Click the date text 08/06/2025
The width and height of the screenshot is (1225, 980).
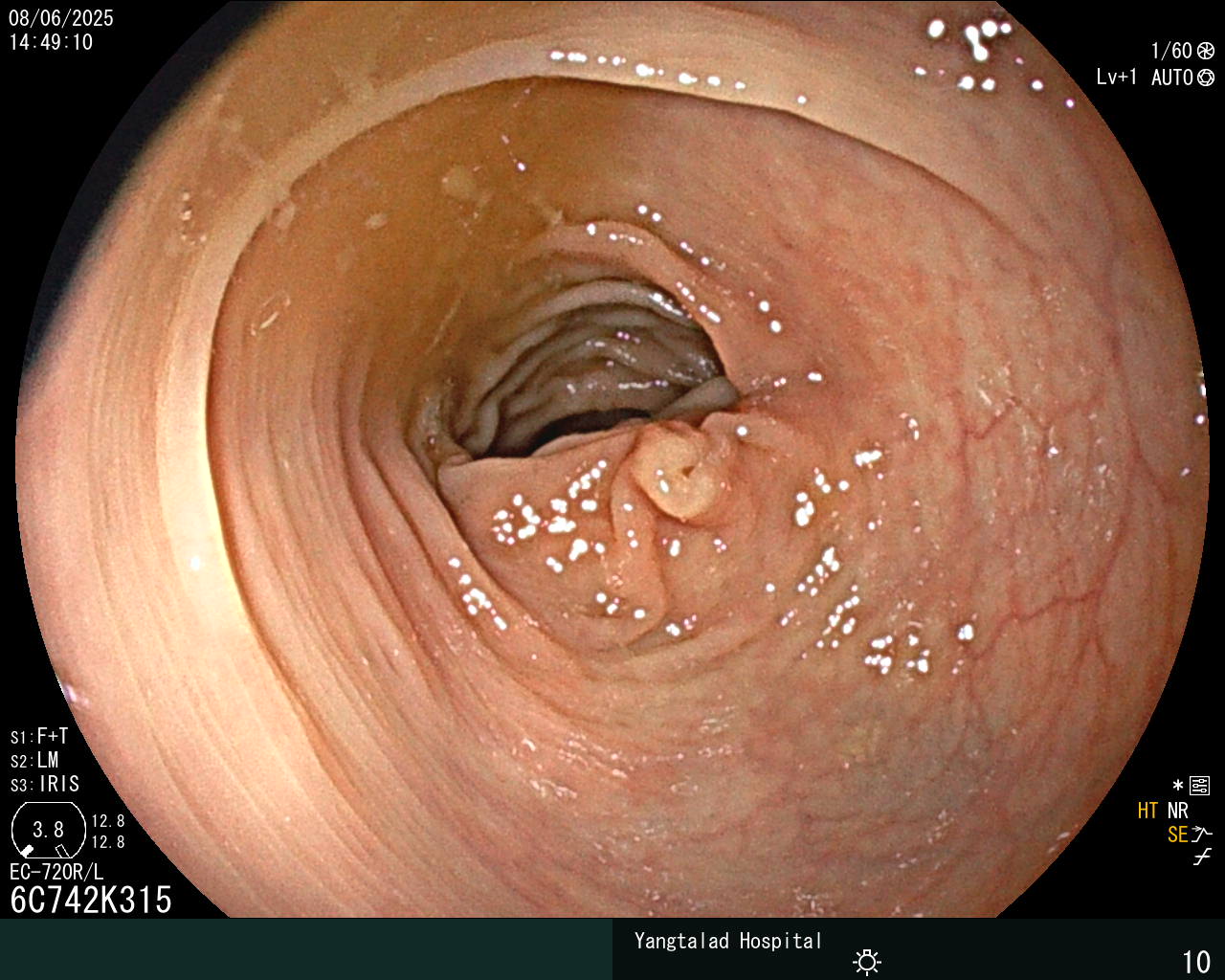coord(61,18)
